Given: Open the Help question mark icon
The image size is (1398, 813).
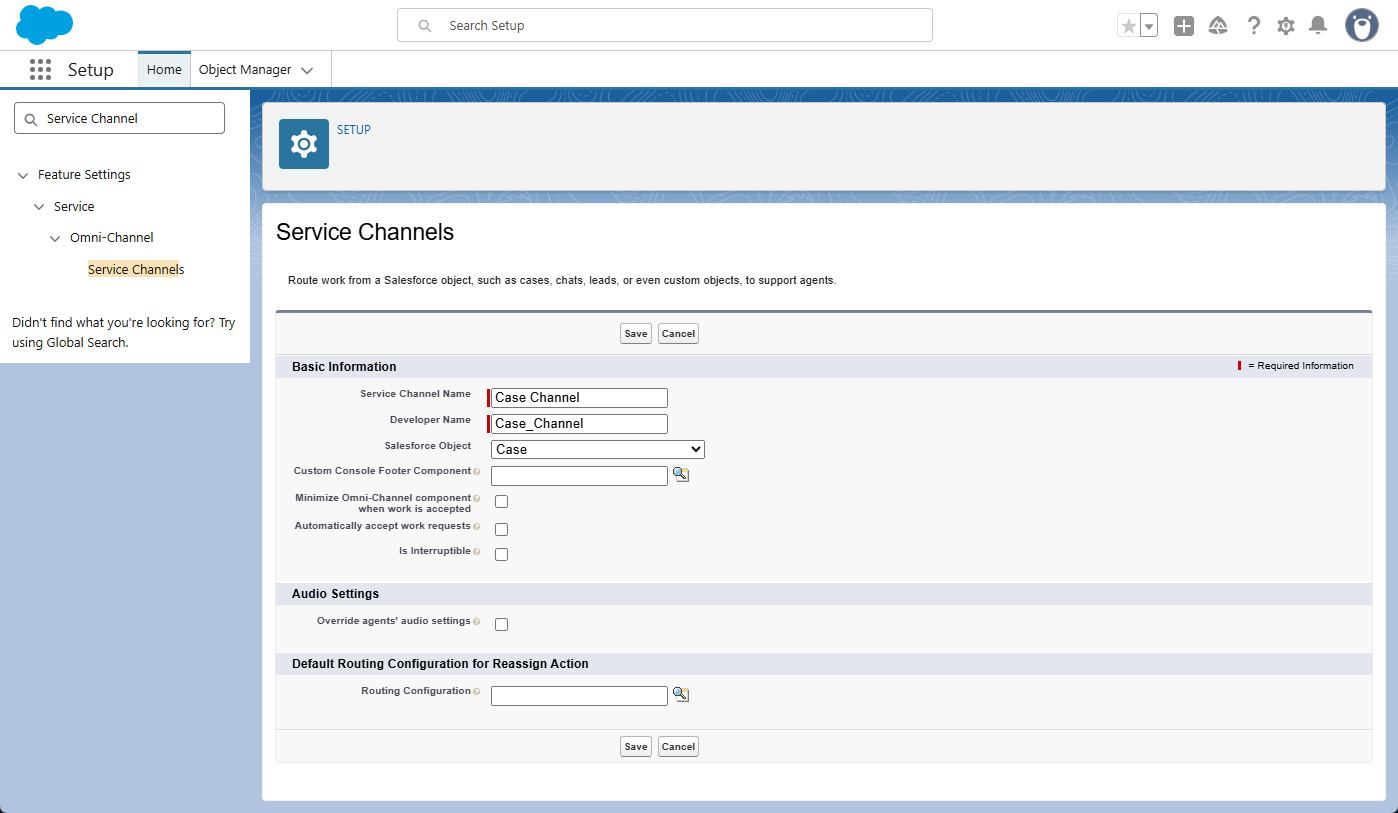Looking at the screenshot, I should coord(1253,26).
